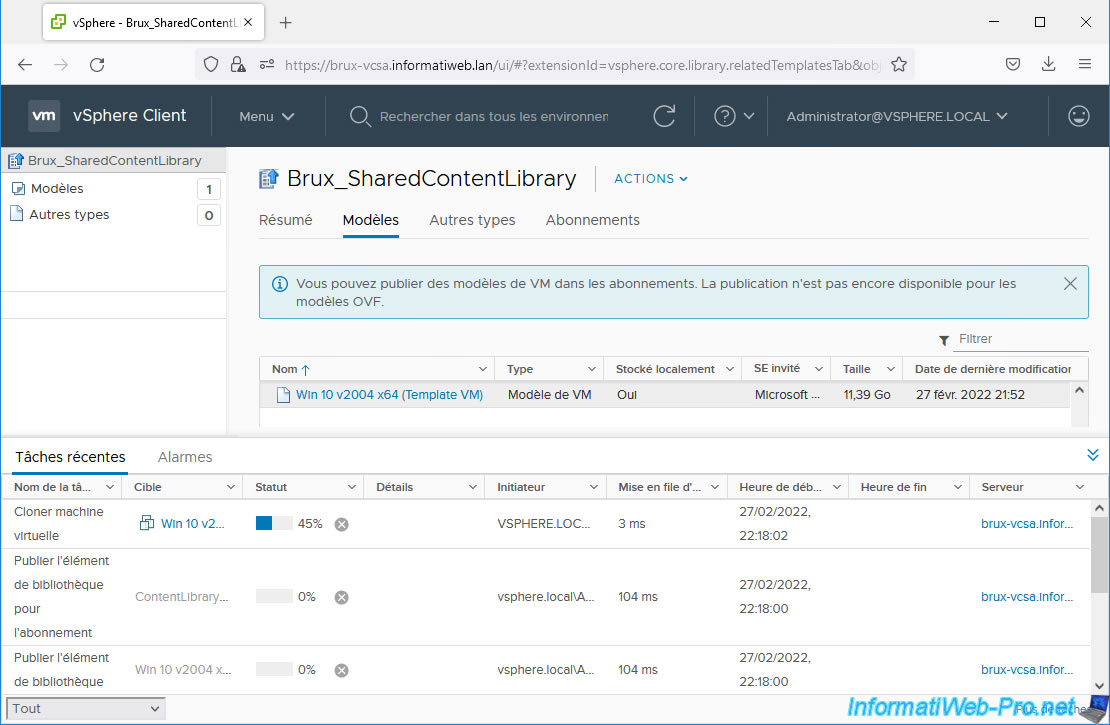
Task: Open the browser downloads panel
Action: (x=1048, y=64)
